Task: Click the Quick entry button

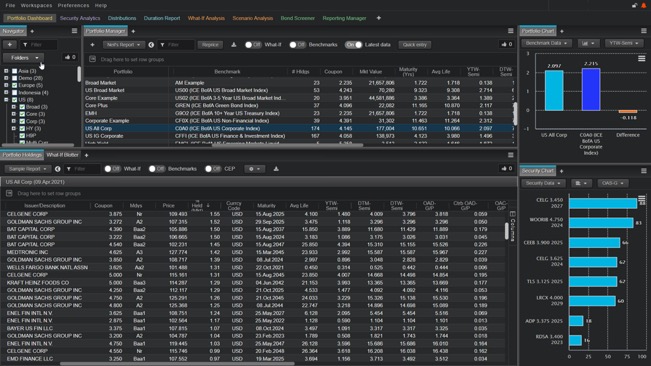Action: 414,45
